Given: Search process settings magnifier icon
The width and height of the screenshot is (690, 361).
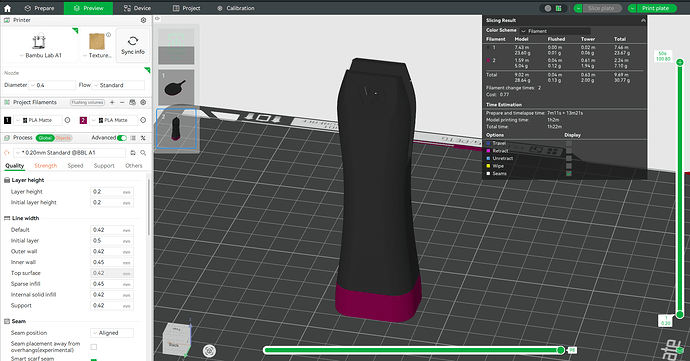Looking at the screenshot, I should [143, 153].
